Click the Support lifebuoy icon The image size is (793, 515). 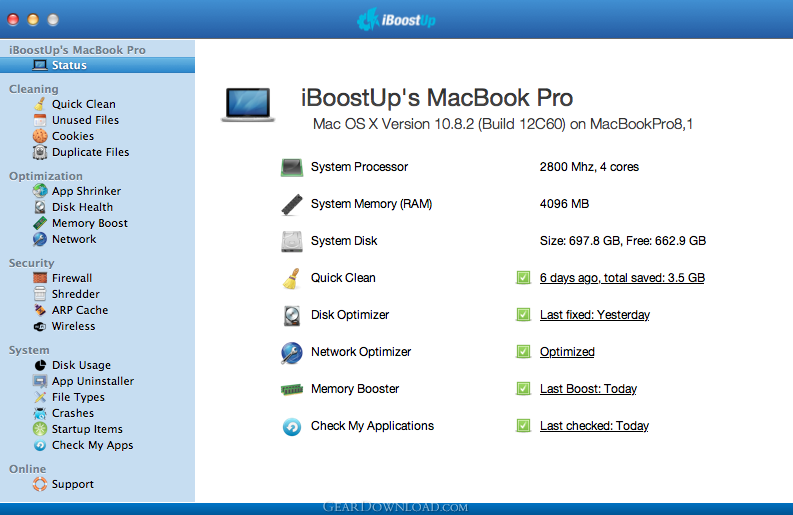coord(40,484)
